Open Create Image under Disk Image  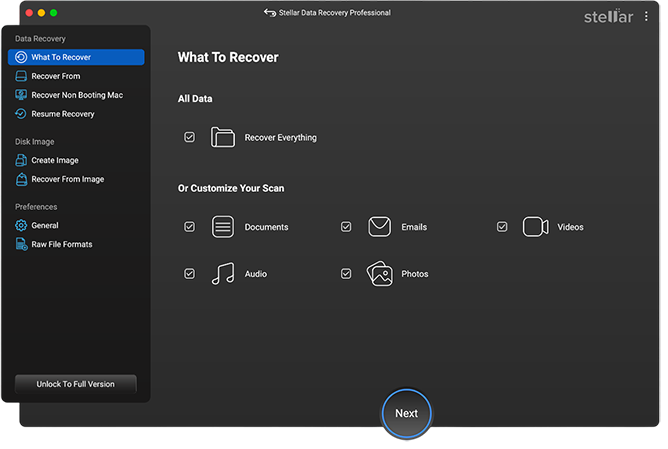(x=76, y=160)
